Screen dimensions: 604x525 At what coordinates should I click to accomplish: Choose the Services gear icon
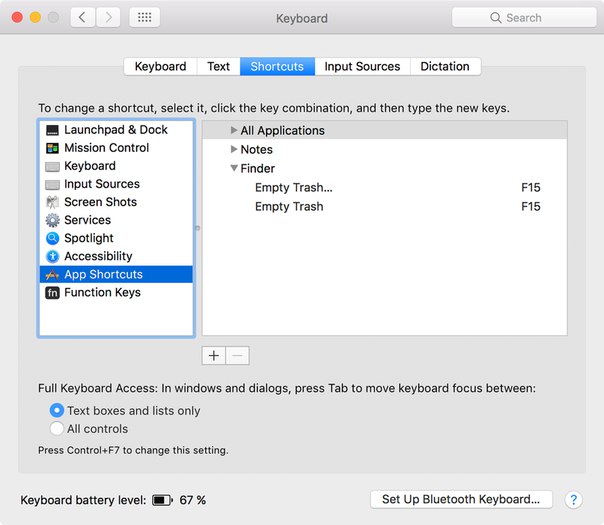pyautogui.click(x=53, y=220)
